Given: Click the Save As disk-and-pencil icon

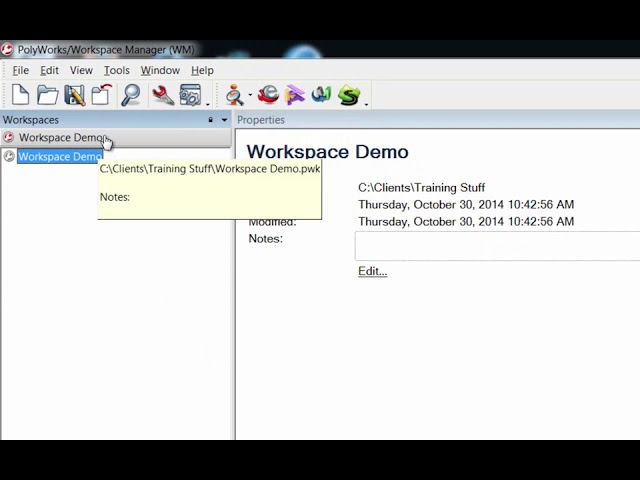Looking at the screenshot, I should [x=75, y=96].
